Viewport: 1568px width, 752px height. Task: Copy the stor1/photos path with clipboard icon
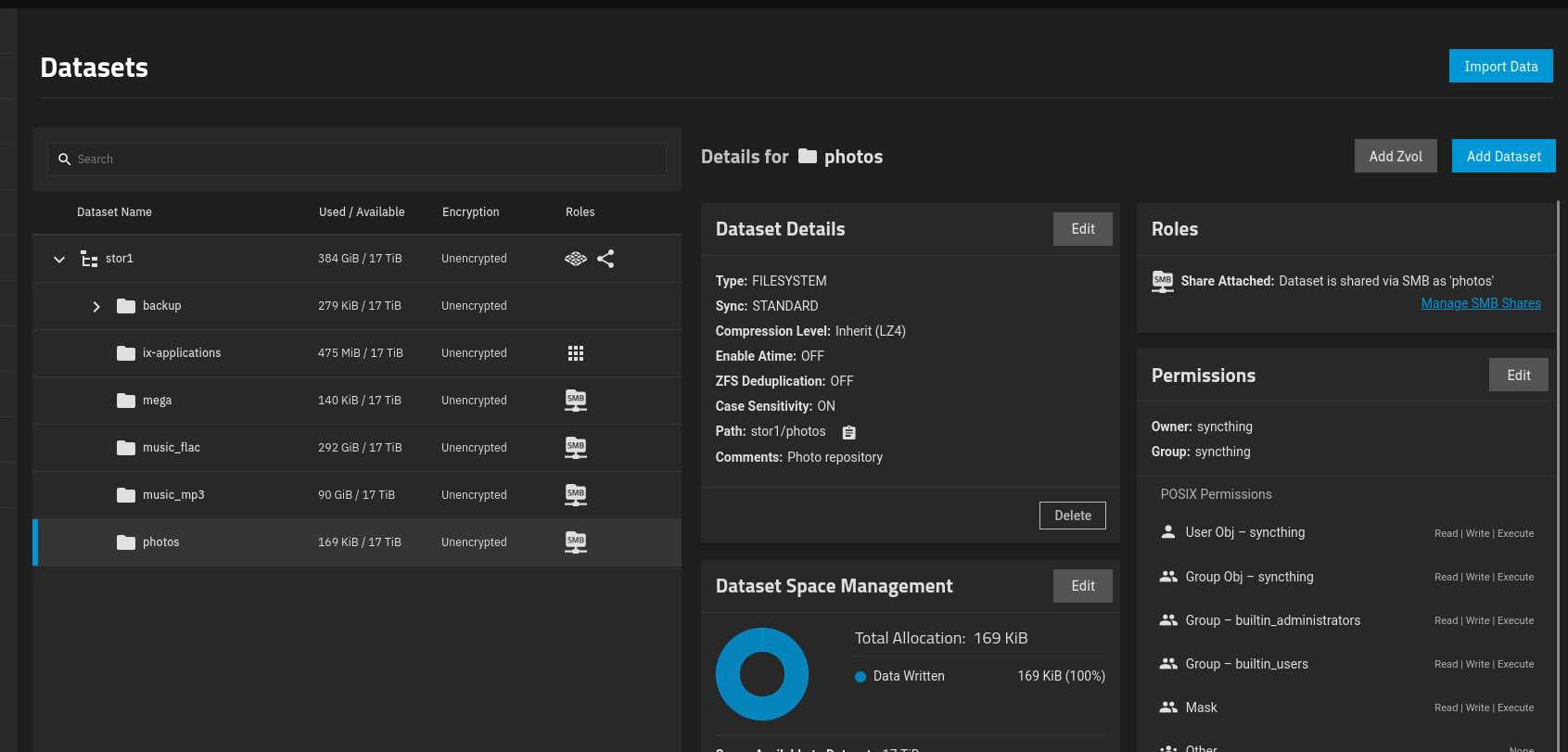click(848, 432)
